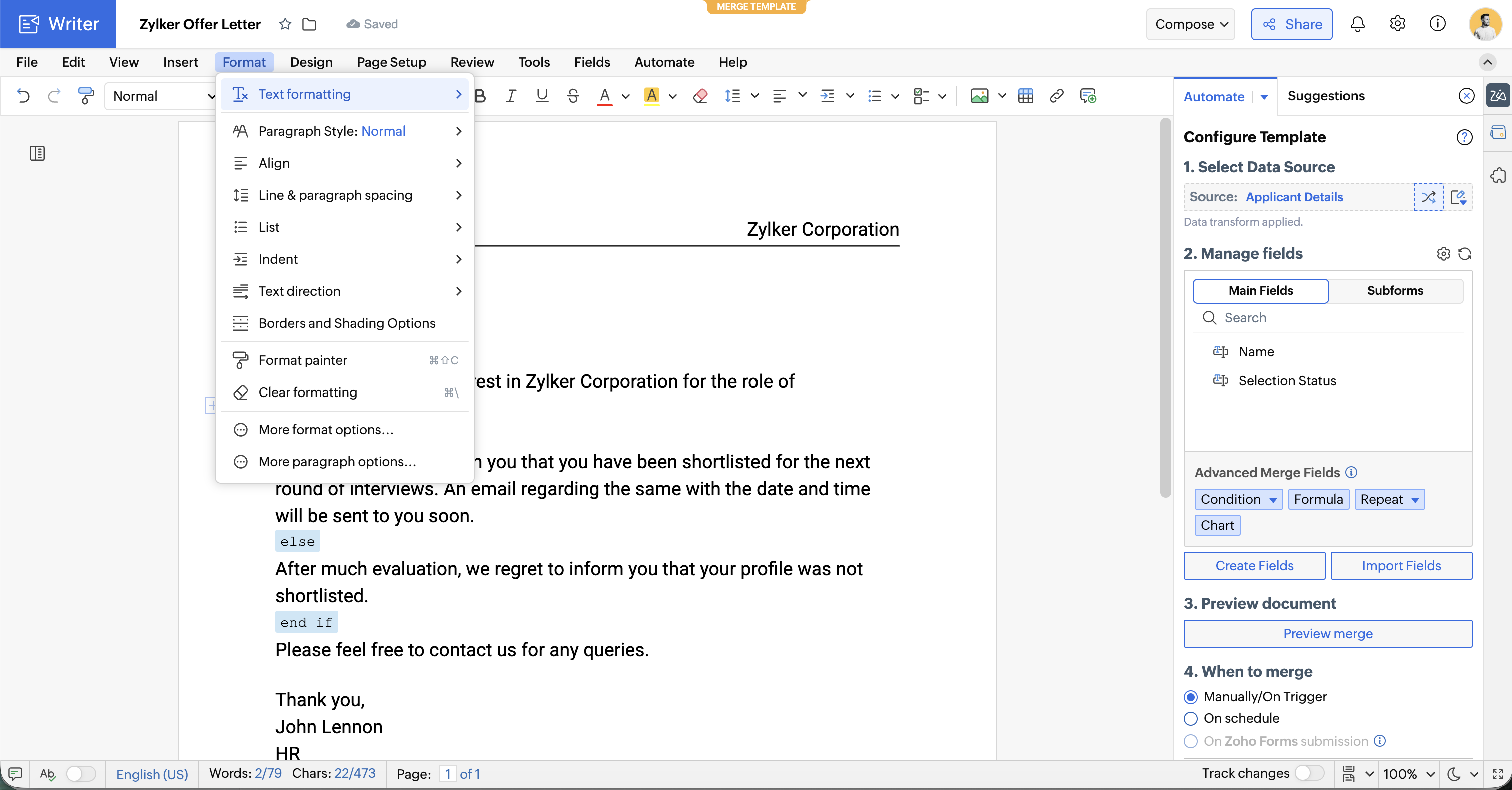Click the Preview merge button
The height and width of the screenshot is (790, 1512).
coord(1327,634)
